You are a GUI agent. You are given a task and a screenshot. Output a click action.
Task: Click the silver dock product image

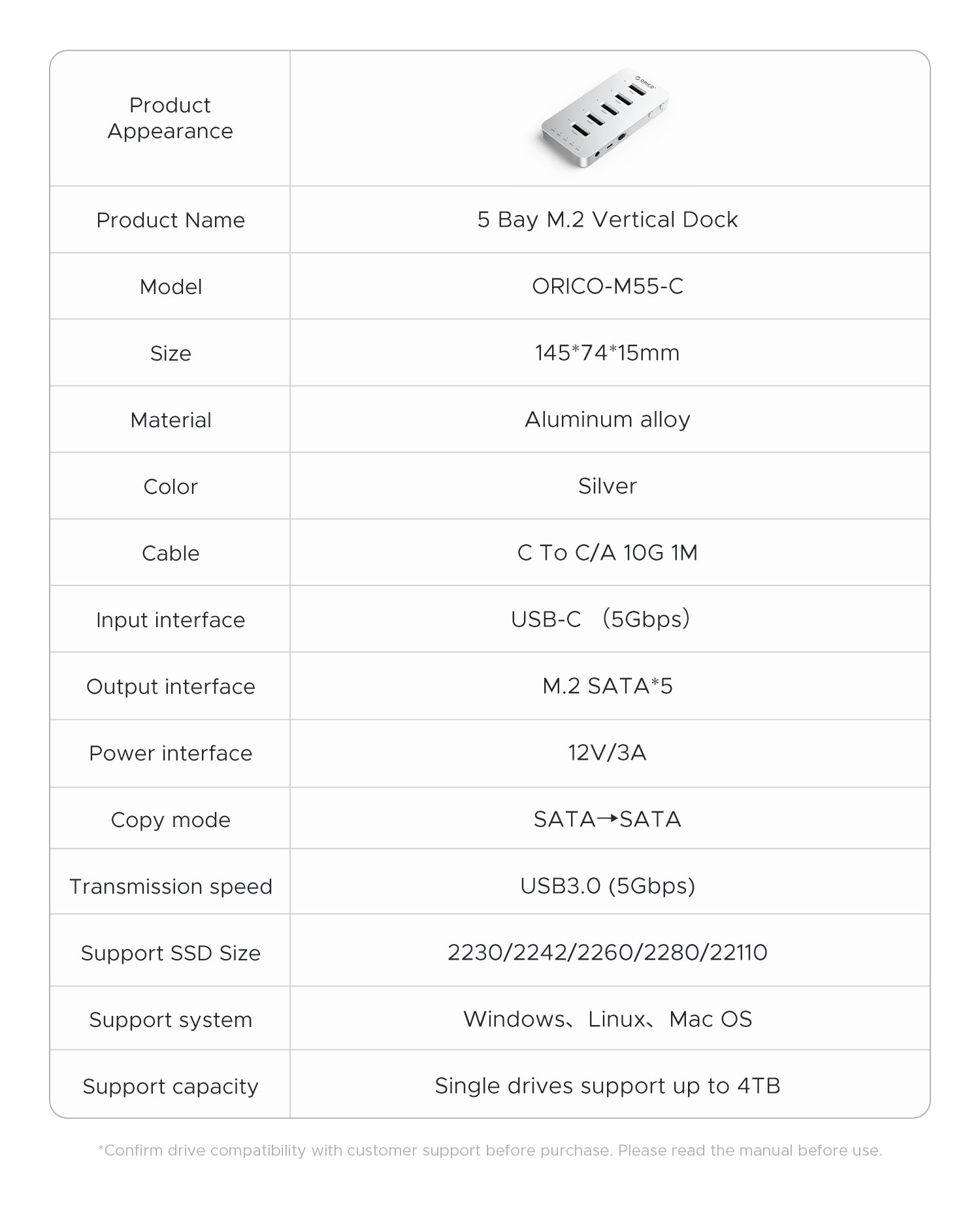point(604,118)
